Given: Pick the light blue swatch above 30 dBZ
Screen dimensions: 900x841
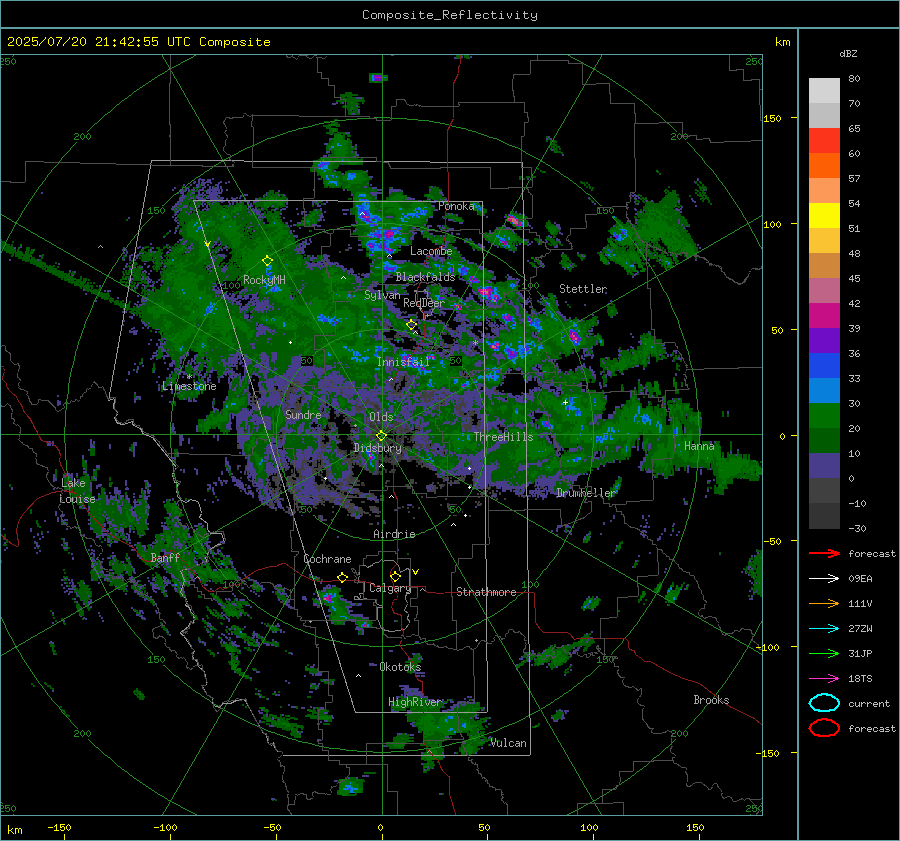Looking at the screenshot, I should [x=824, y=391].
